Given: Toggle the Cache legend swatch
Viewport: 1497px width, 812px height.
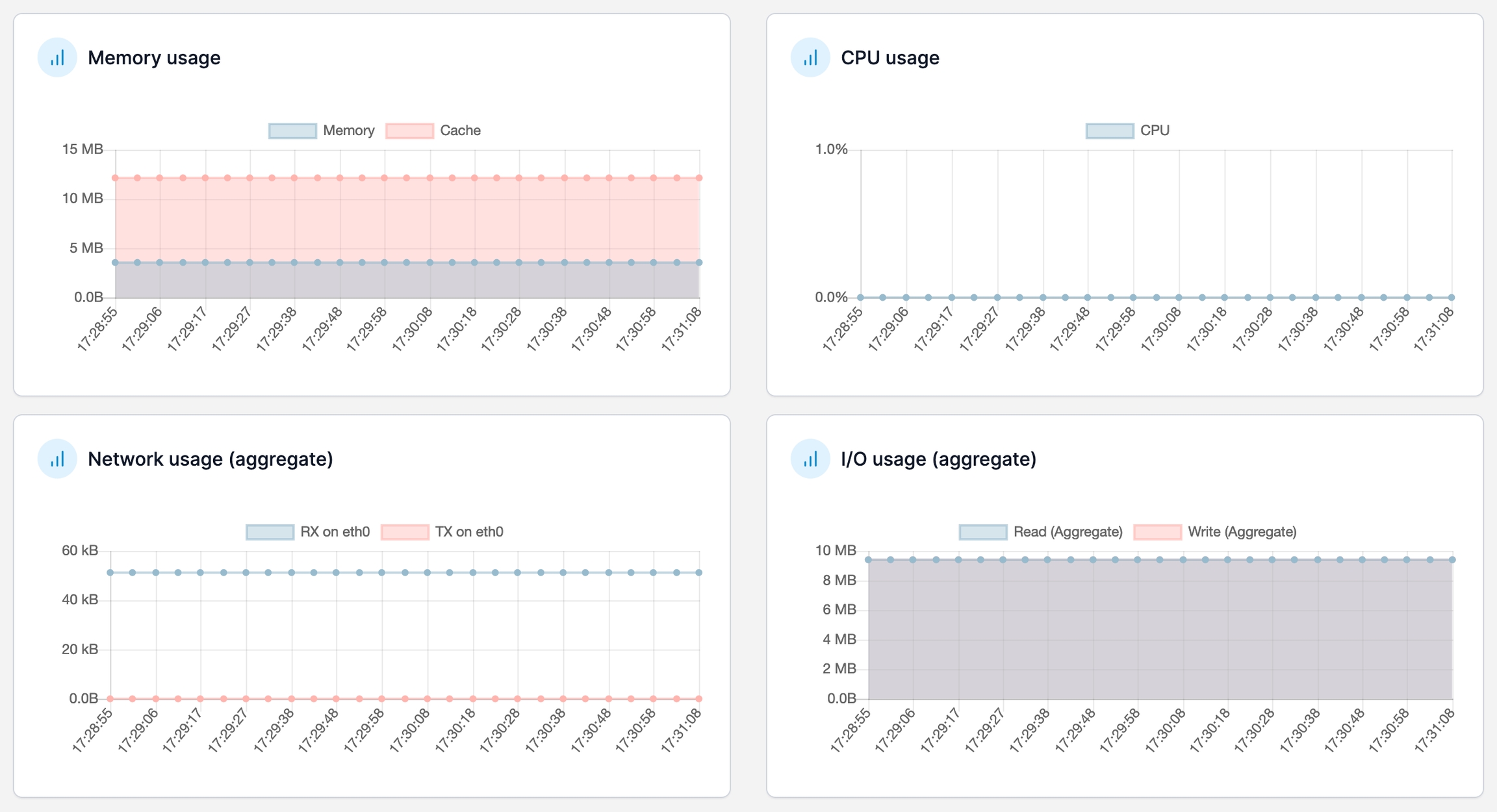Looking at the screenshot, I should coord(409,131).
